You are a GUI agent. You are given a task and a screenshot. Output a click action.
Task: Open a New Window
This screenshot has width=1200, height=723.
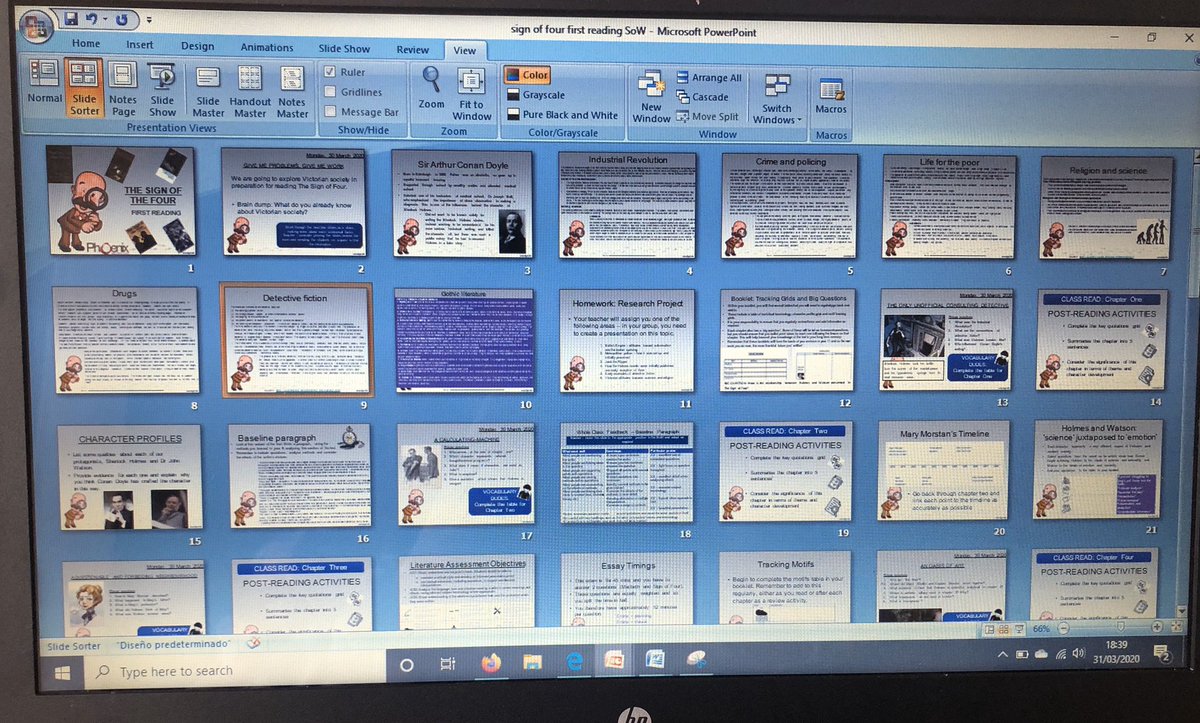coord(652,97)
